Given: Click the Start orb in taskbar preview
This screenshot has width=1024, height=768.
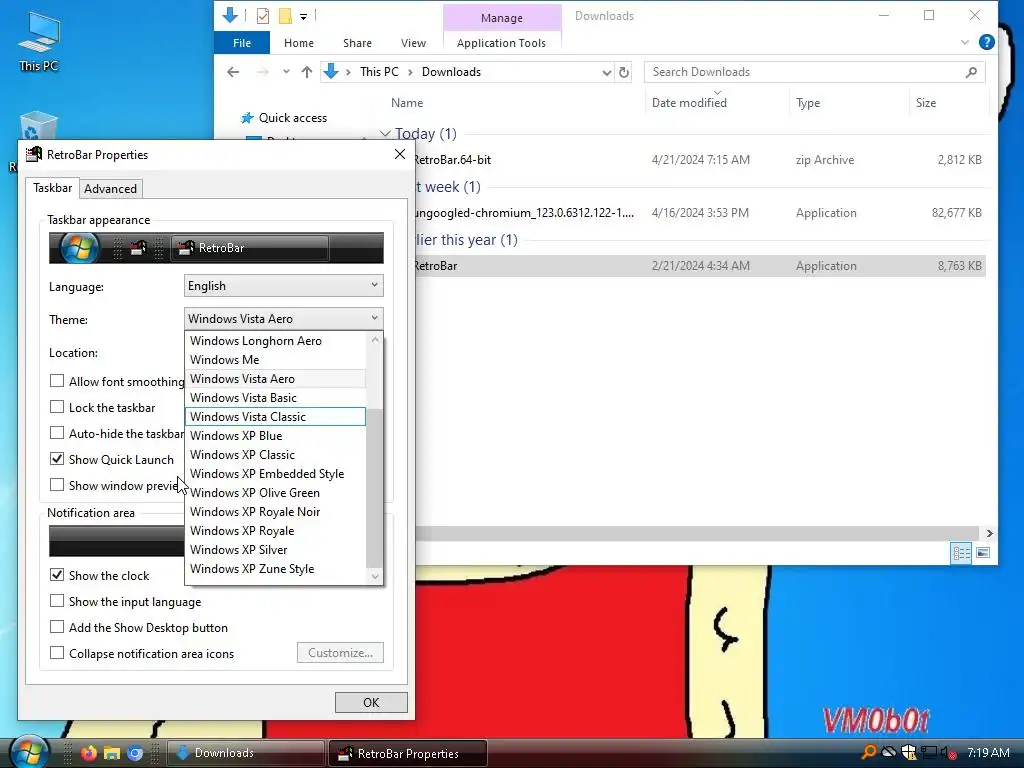Looking at the screenshot, I should tap(79, 248).
